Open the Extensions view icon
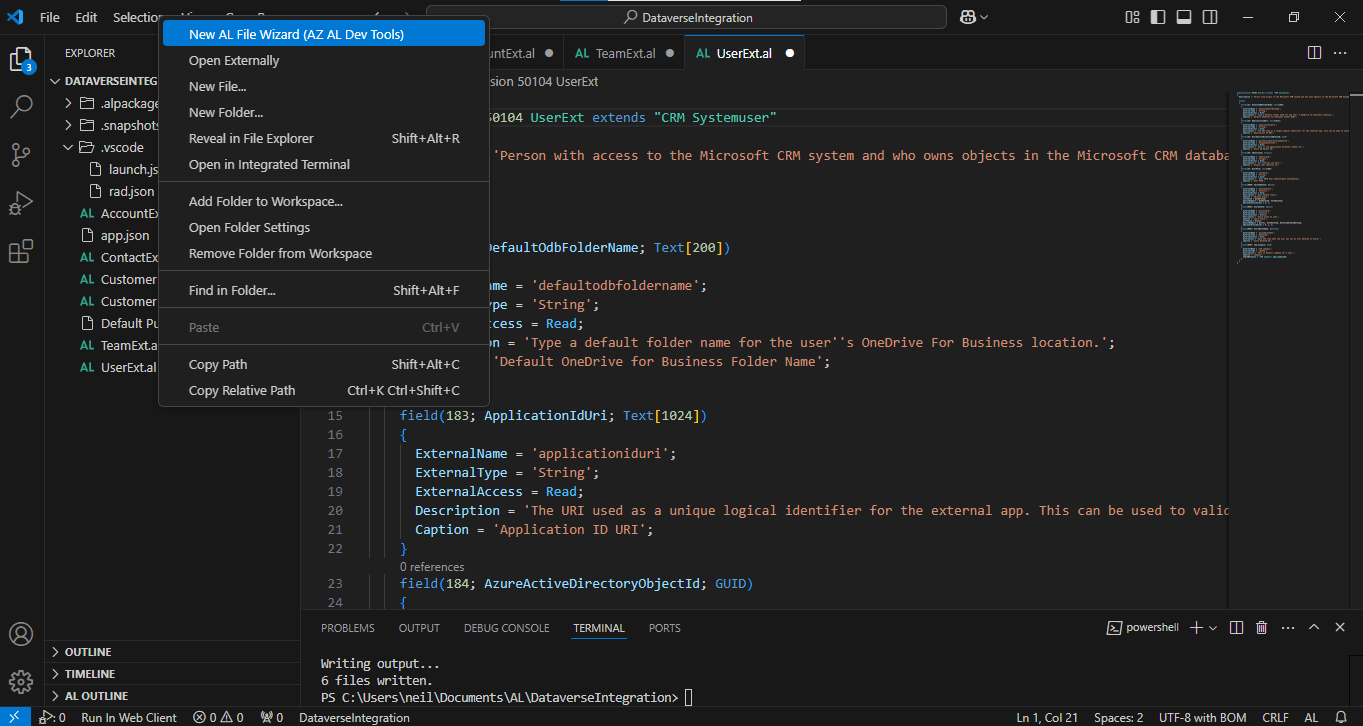Screen dimensions: 1363x726 click(x=21, y=251)
